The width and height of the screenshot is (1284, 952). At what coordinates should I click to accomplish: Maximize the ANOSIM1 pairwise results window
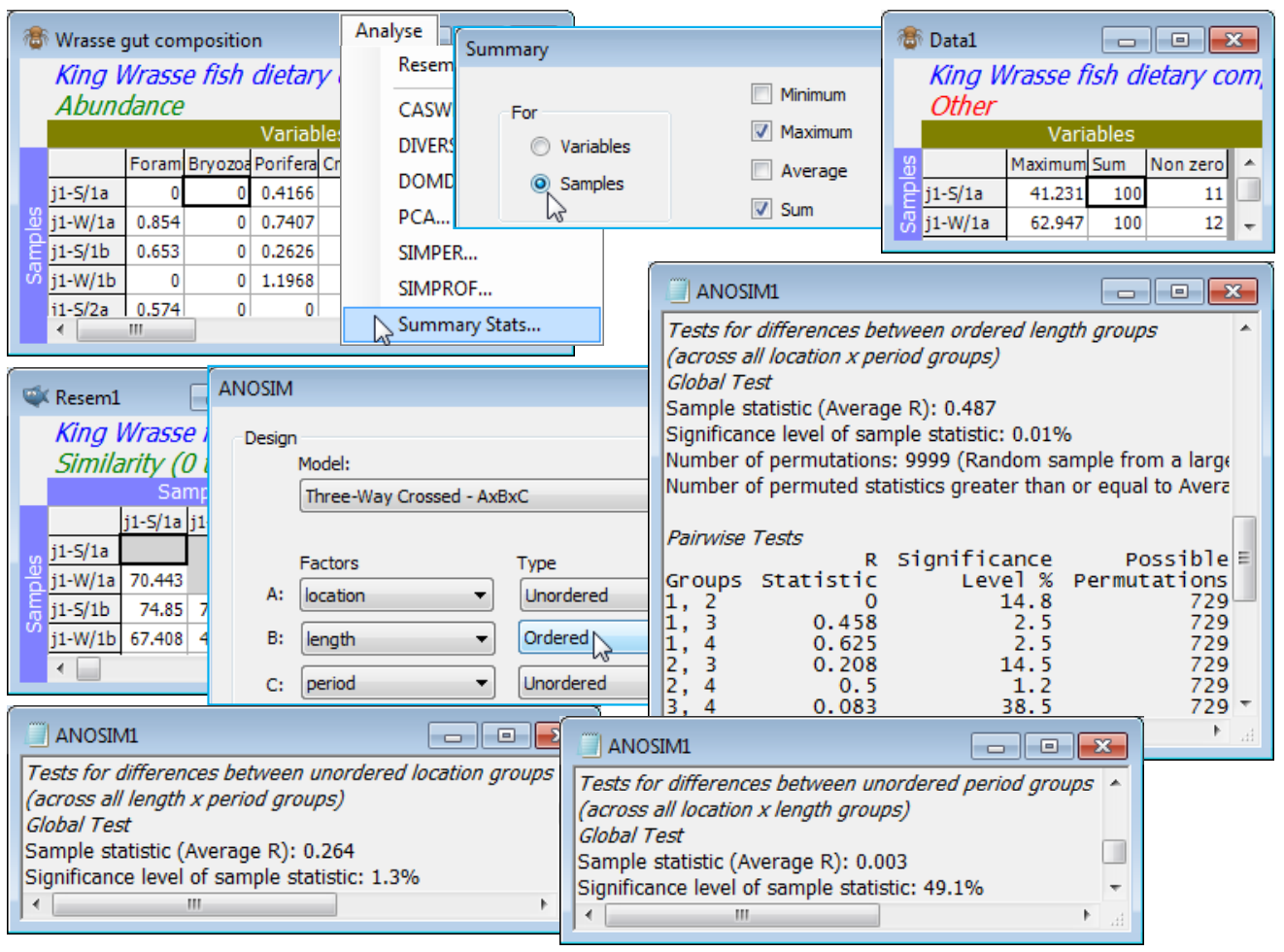tap(1180, 291)
